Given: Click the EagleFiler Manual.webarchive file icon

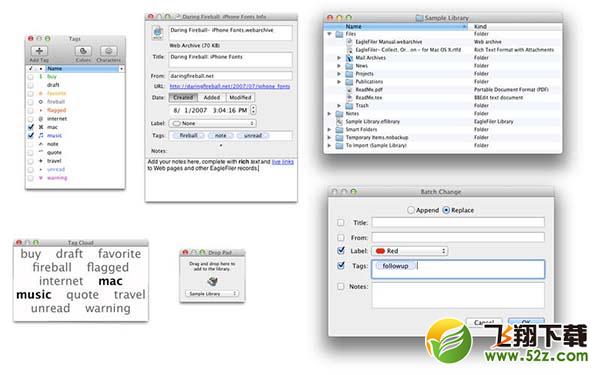Looking at the screenshot, I should point(349,42).
